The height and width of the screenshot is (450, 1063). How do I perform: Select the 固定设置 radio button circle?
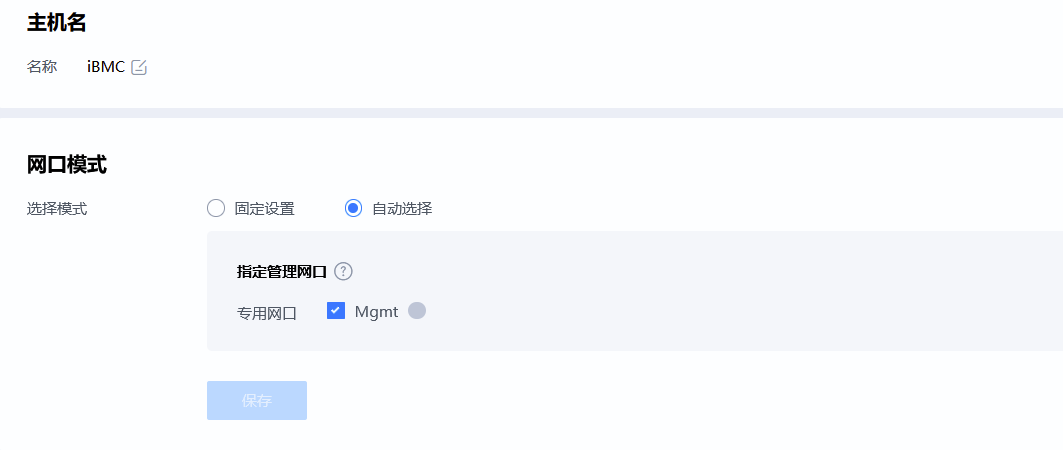216,208
